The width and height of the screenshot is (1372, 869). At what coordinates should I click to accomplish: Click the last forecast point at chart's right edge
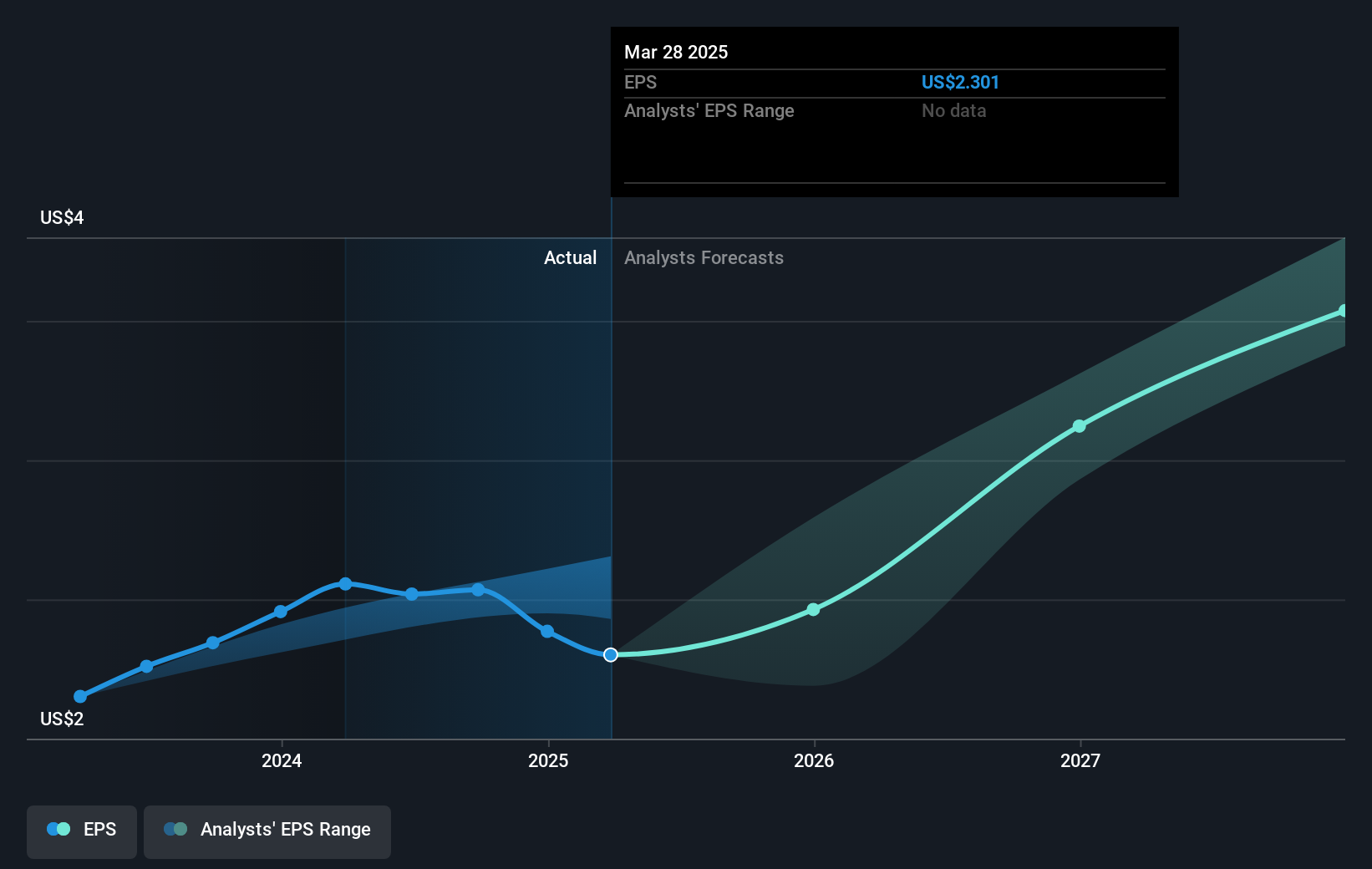(1343, 311)
